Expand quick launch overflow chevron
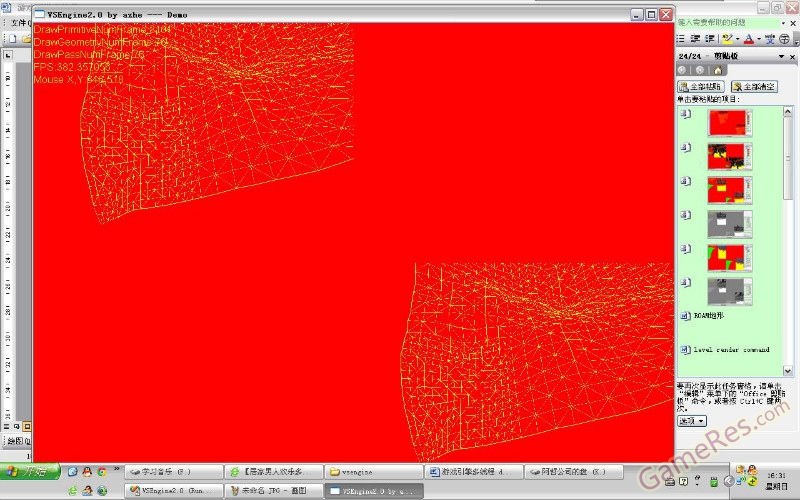The image size is (800, 500). click(117, 468)
